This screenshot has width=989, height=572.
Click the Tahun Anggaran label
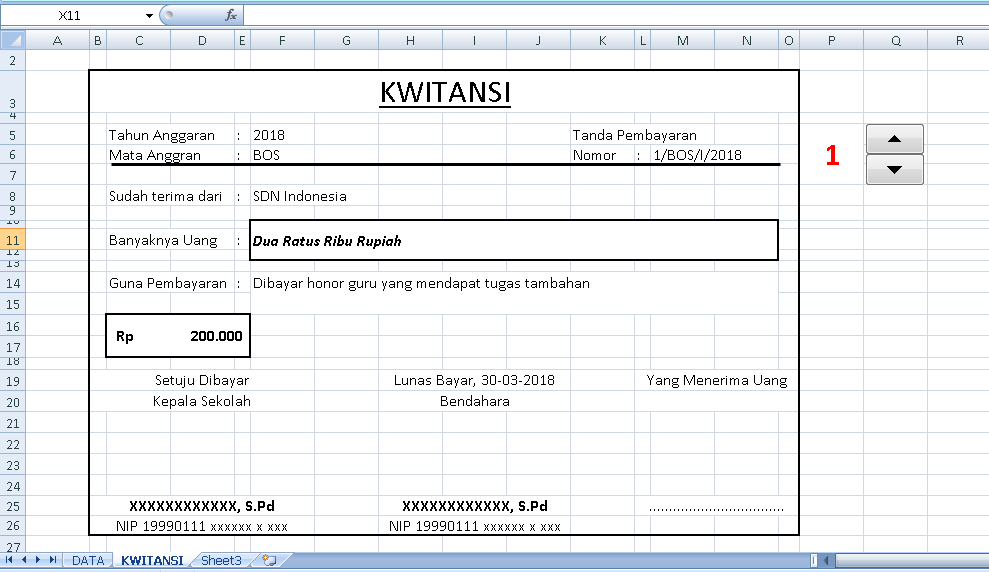click(161, 135)
